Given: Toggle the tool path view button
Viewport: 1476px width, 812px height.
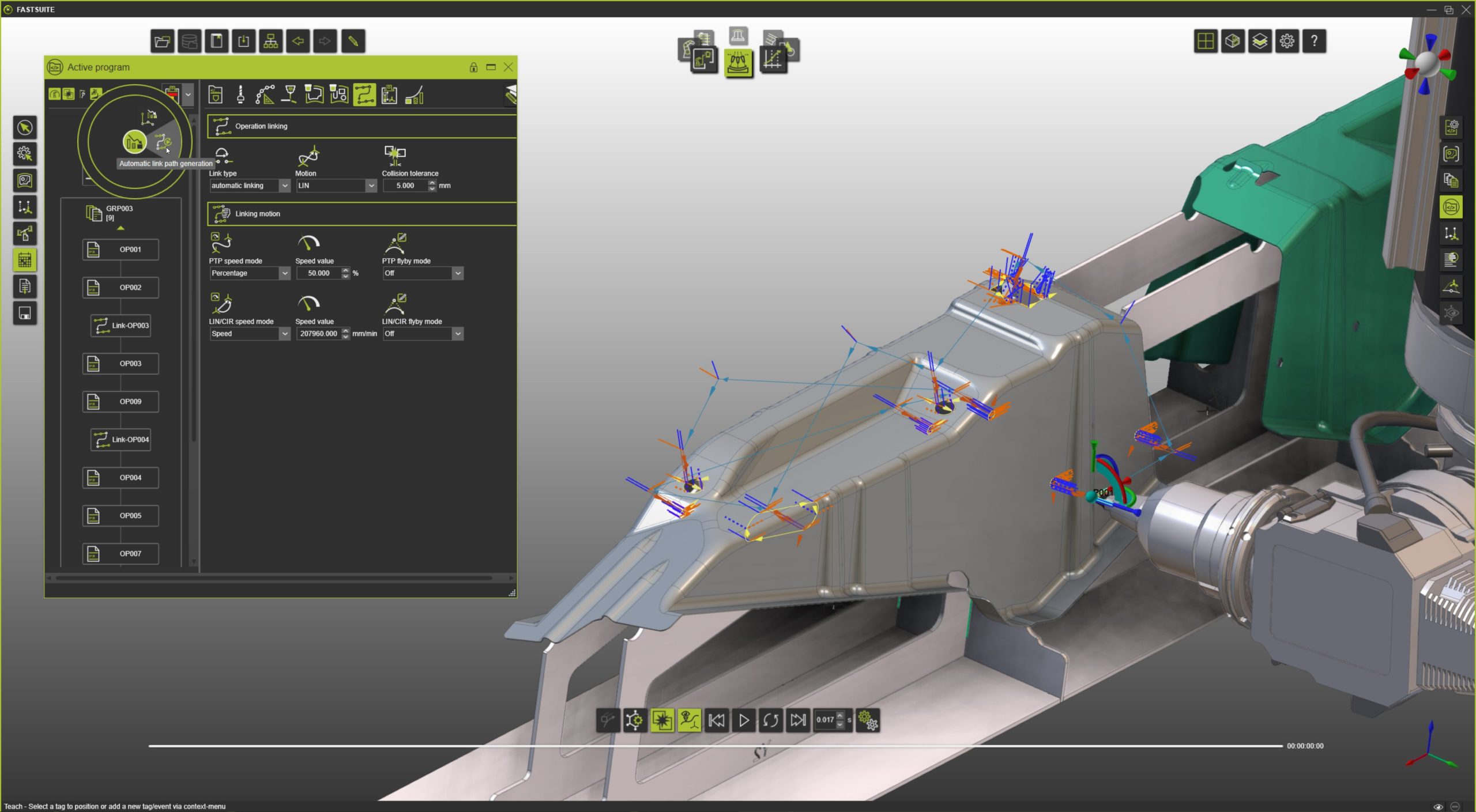Looking at the screenshot, I should (x=690, y=720).
